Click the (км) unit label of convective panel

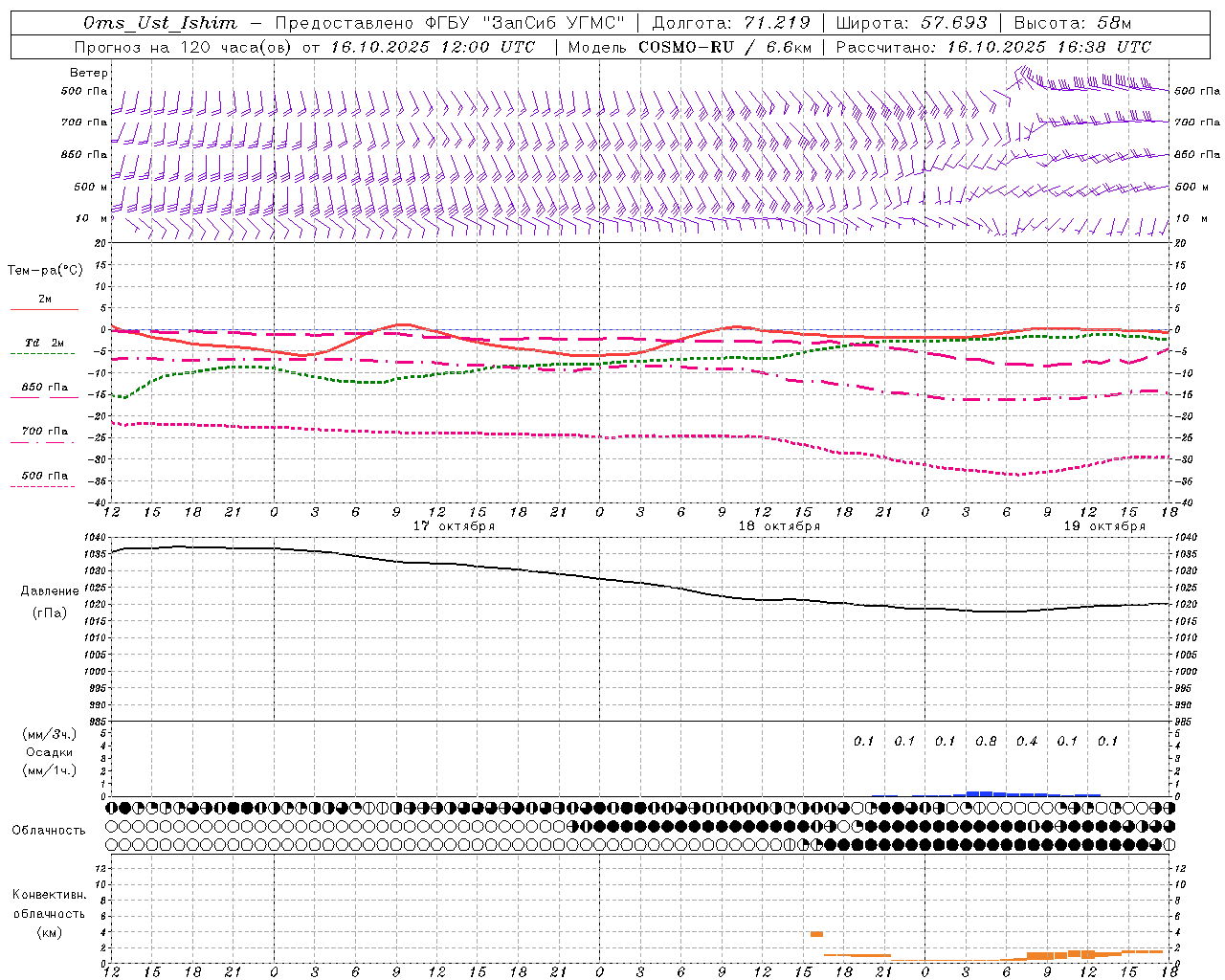click(x=50, y=932)
